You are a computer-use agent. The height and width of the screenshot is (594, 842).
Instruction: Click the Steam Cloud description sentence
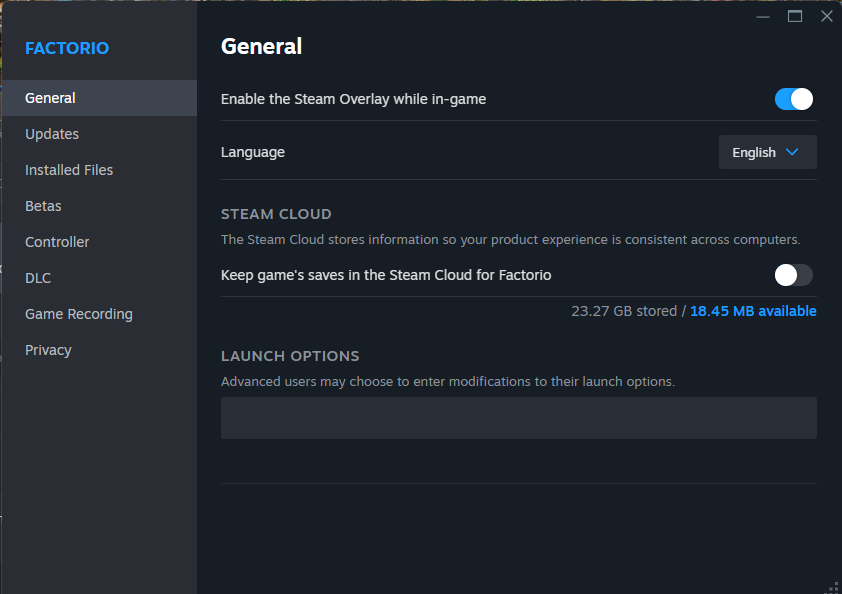pos(511,240)
